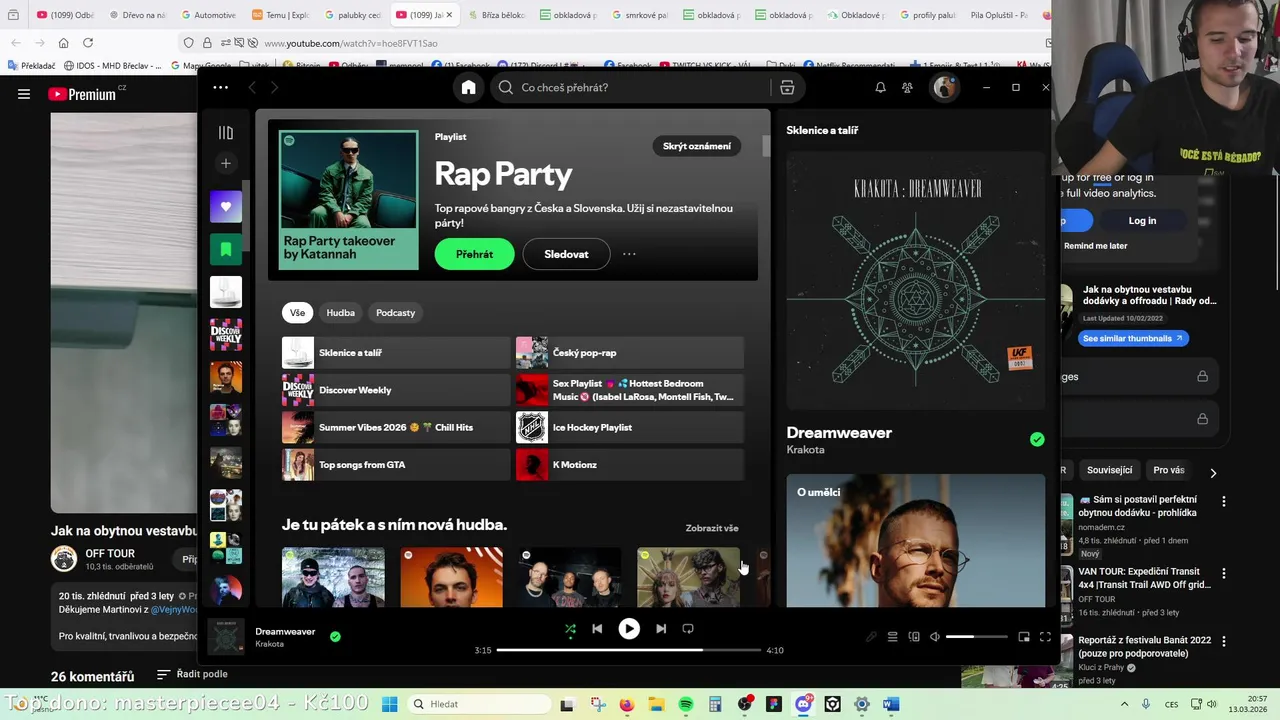Screen dimensions: 1280x720
Task: Seek within the song progress bar
Action: 629,650
